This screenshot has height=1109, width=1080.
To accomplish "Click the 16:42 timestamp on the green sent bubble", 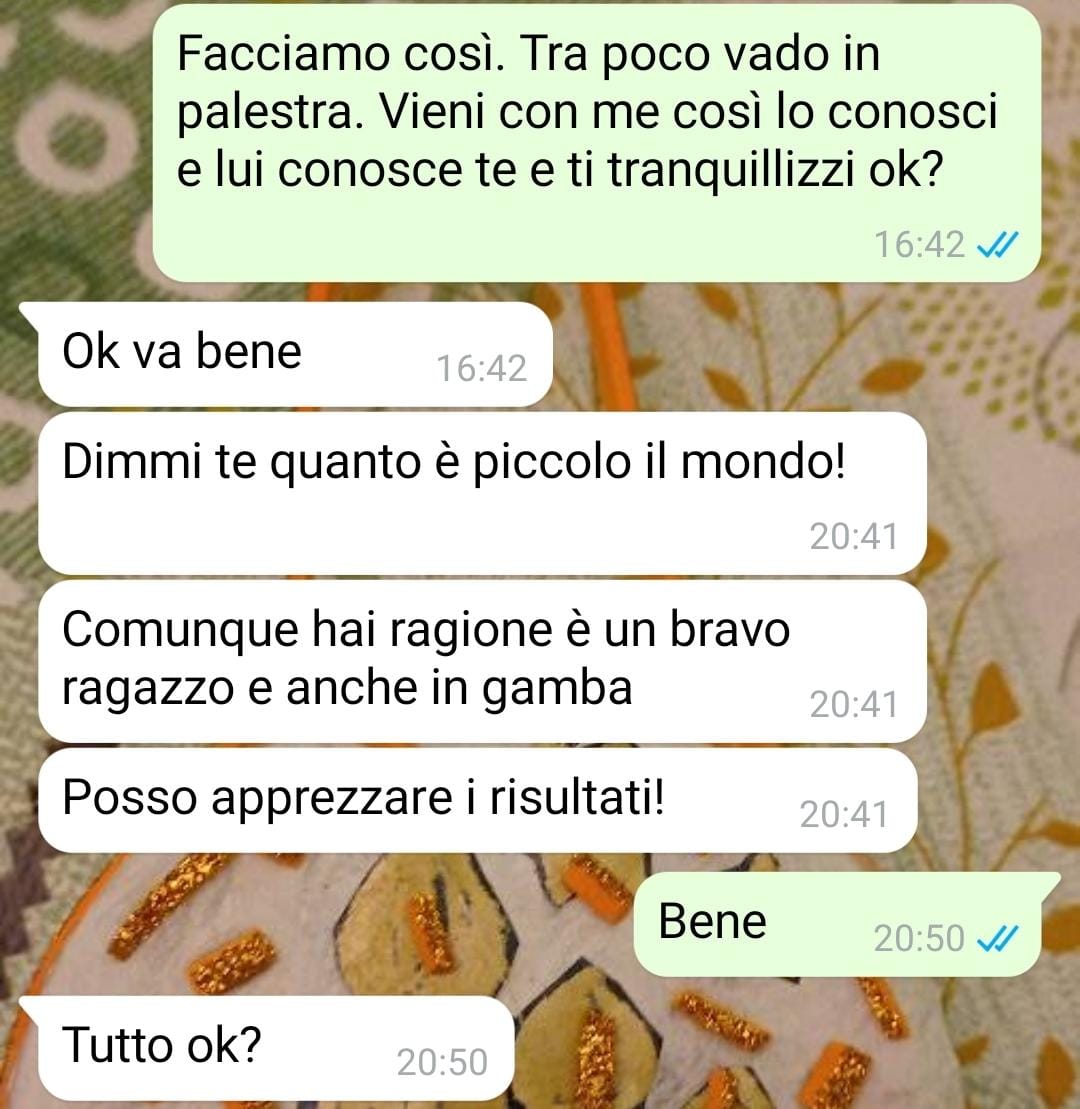I will tap(919, 245).
